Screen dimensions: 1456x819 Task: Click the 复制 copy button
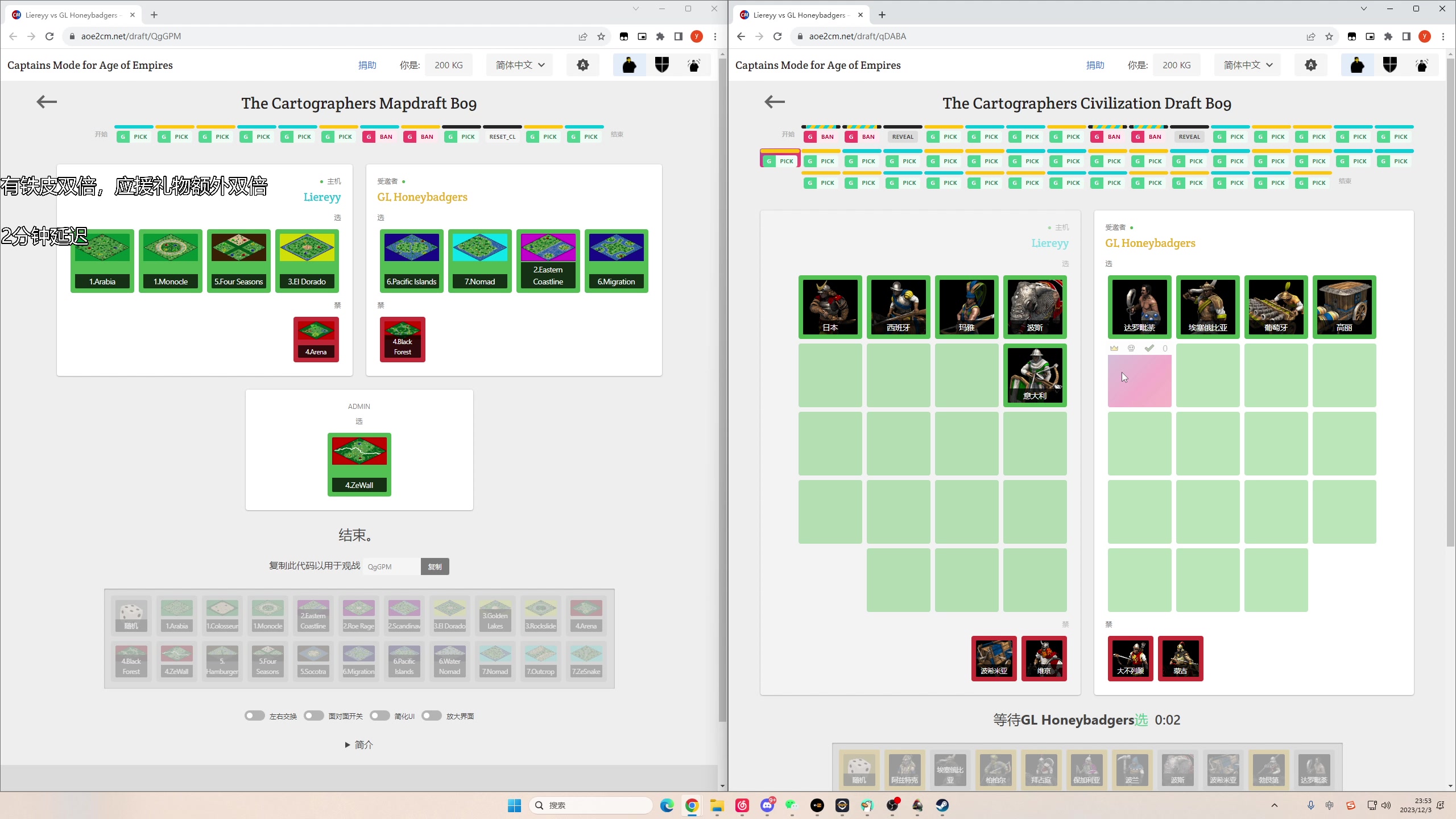(x=435, y=566)
